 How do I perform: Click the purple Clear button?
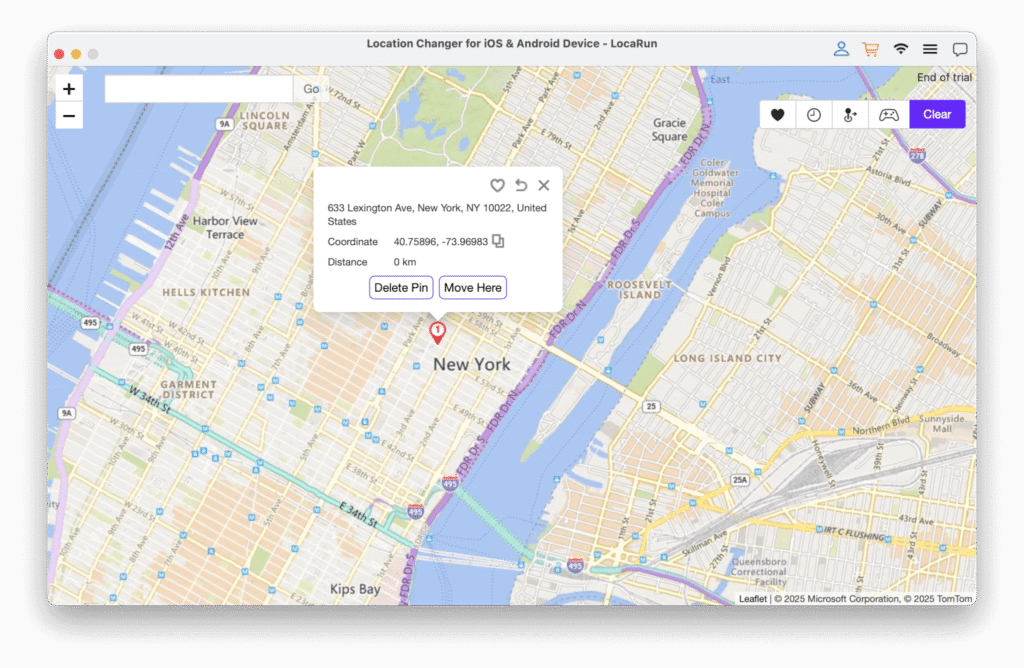(x=936, y=114)
